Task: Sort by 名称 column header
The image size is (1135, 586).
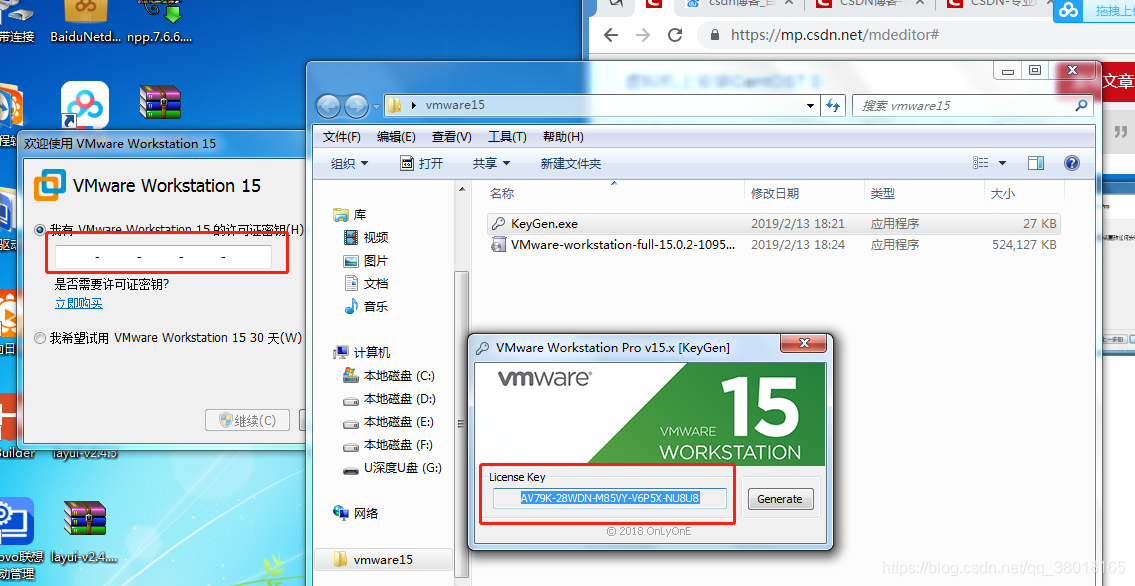Action: click(x=502, y=193)
